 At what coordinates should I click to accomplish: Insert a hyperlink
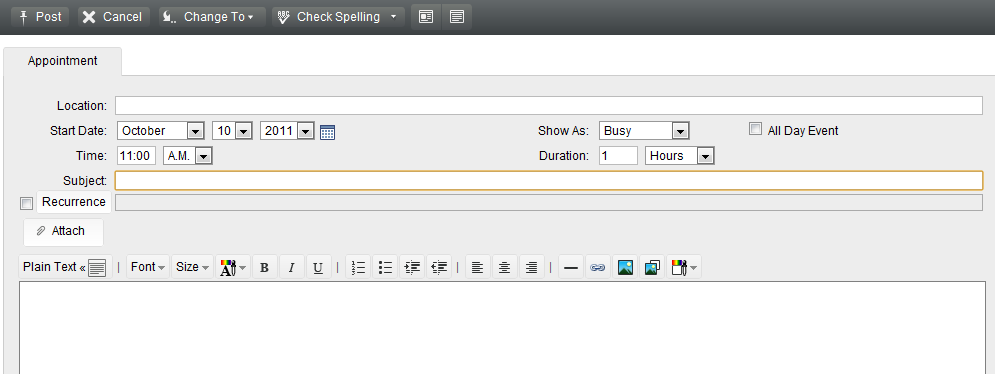coord(598,268)
